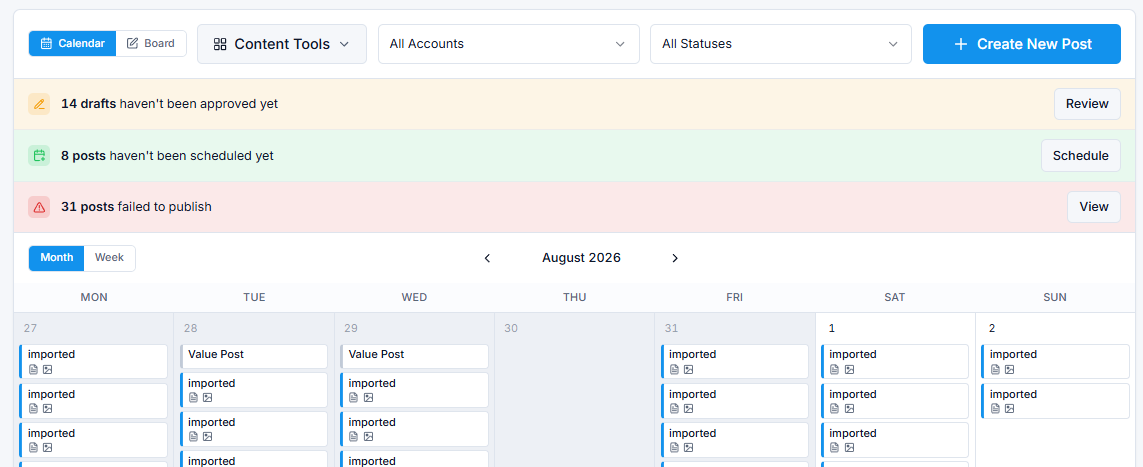Screen dimensions: 1143x467
Task: Click document icon on first Monday 27 post
Action: pos(33,369)
